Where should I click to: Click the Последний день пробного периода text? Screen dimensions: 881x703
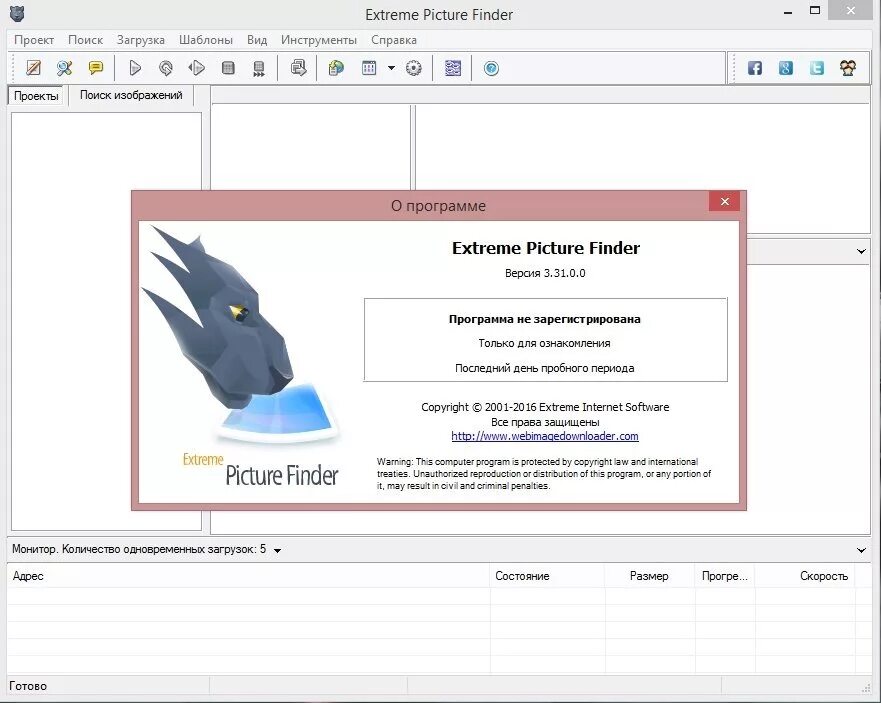[544, 368]
